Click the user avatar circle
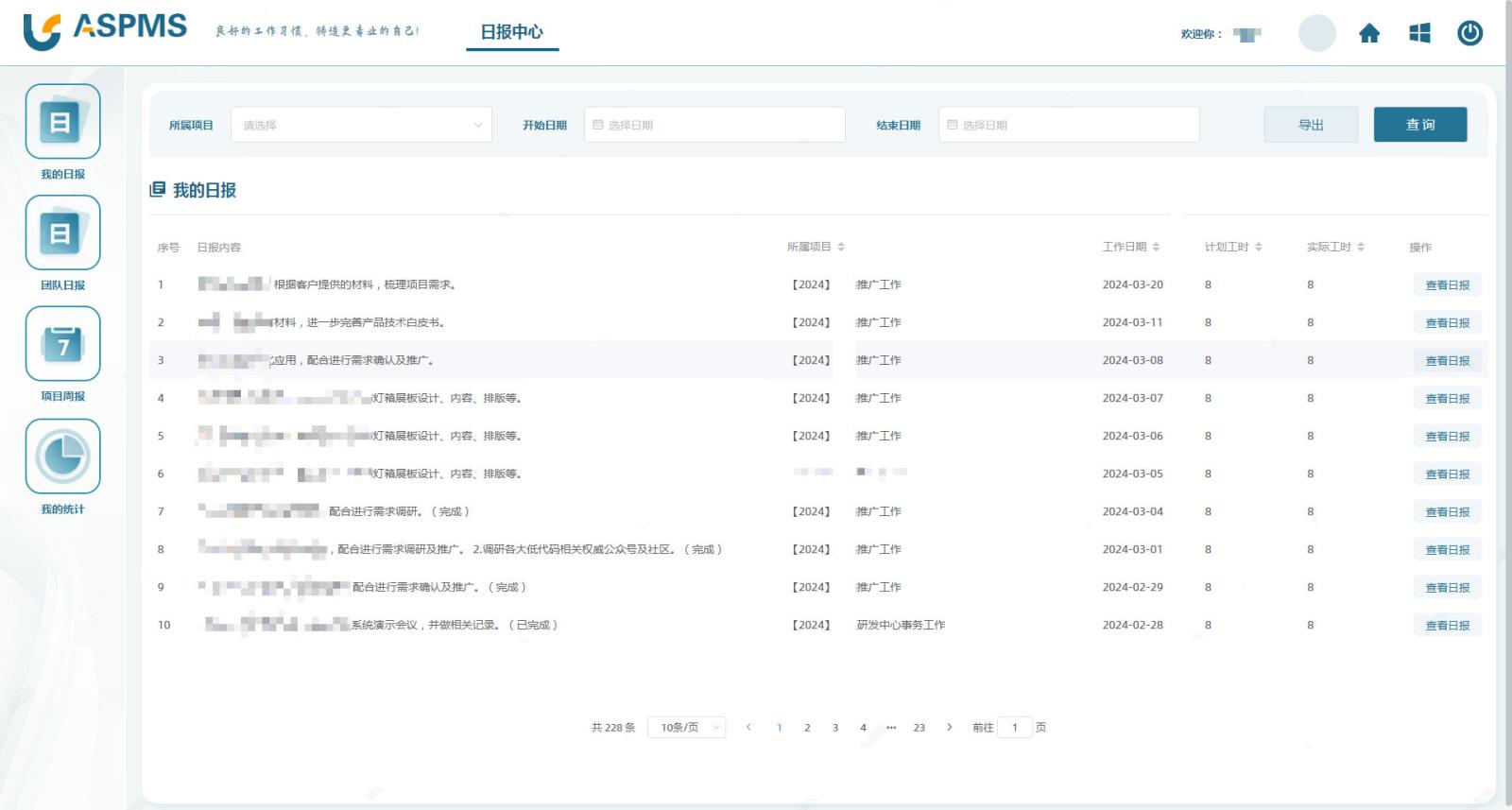The height and width of the screenshot is (810, 1512). (x=1316, y=34)
